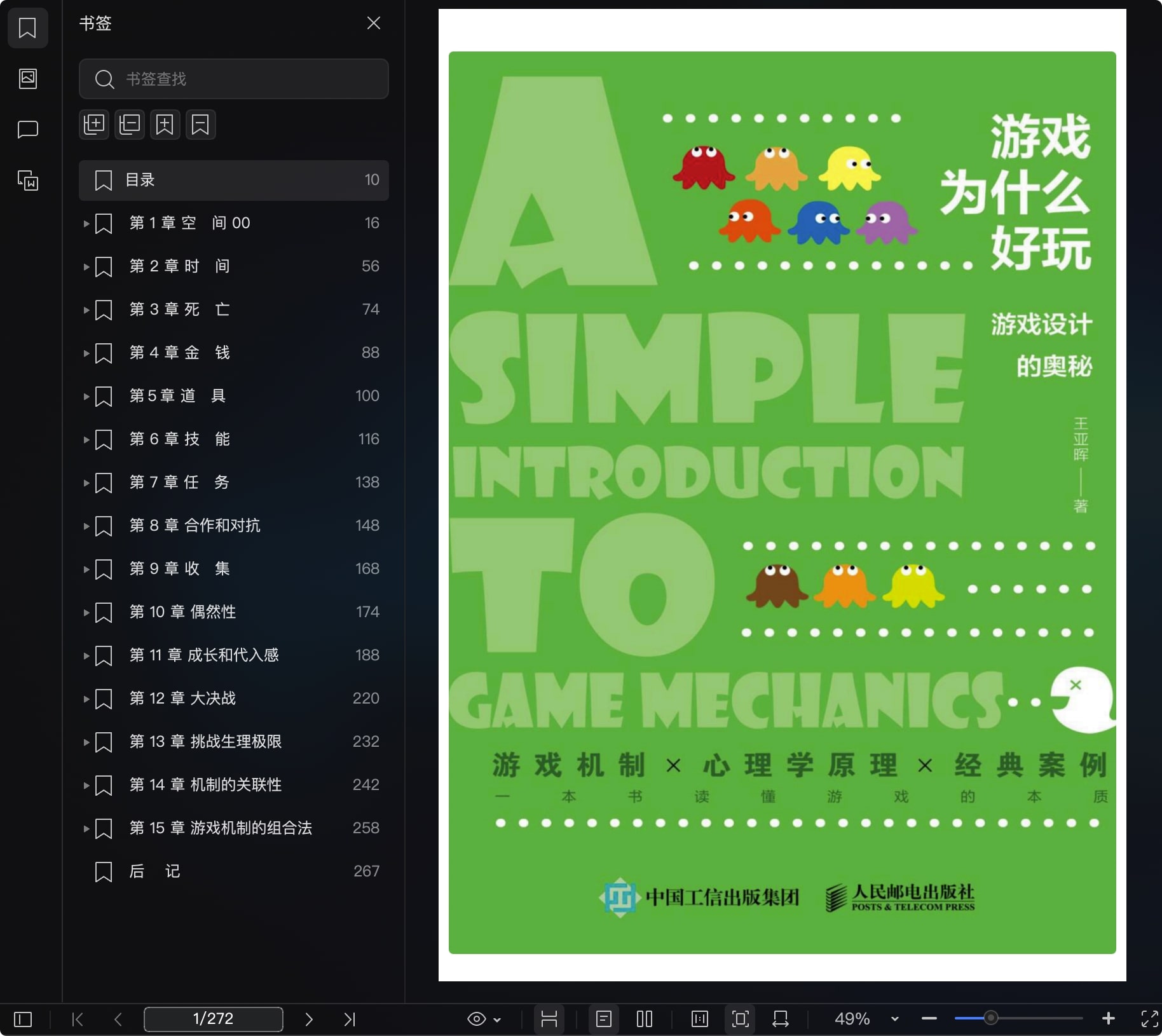Click the page number field 1/272
The height and width of the screenshot is (1036, 1162).
click(x=214, y=1019)
